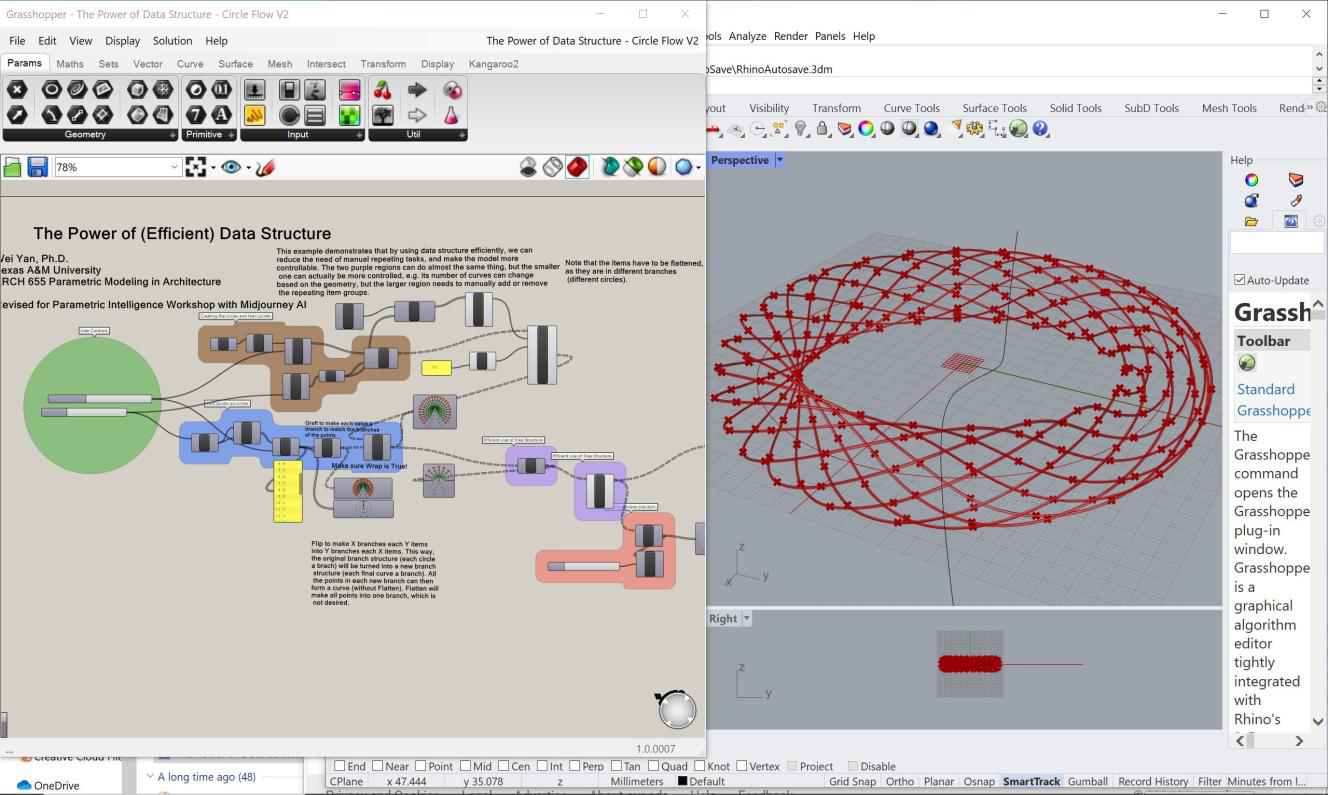The height and width of the screenshot is (795, 1328).
Task: Click the Help panel vertical scrollbar down arrow
Action: click(1318, 721)
